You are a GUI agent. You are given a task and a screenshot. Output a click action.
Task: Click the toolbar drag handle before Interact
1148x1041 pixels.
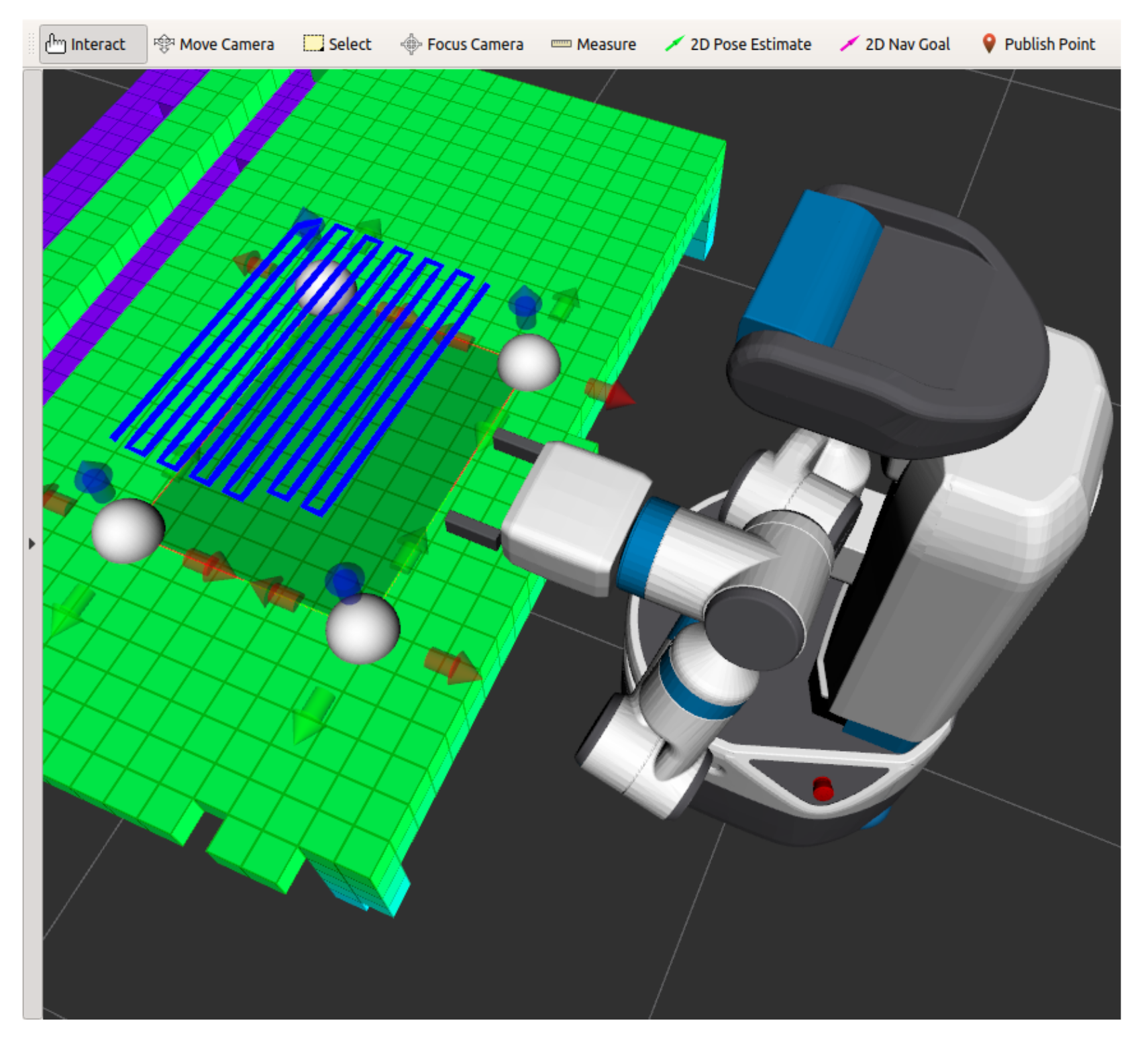[x=31, y=44]
